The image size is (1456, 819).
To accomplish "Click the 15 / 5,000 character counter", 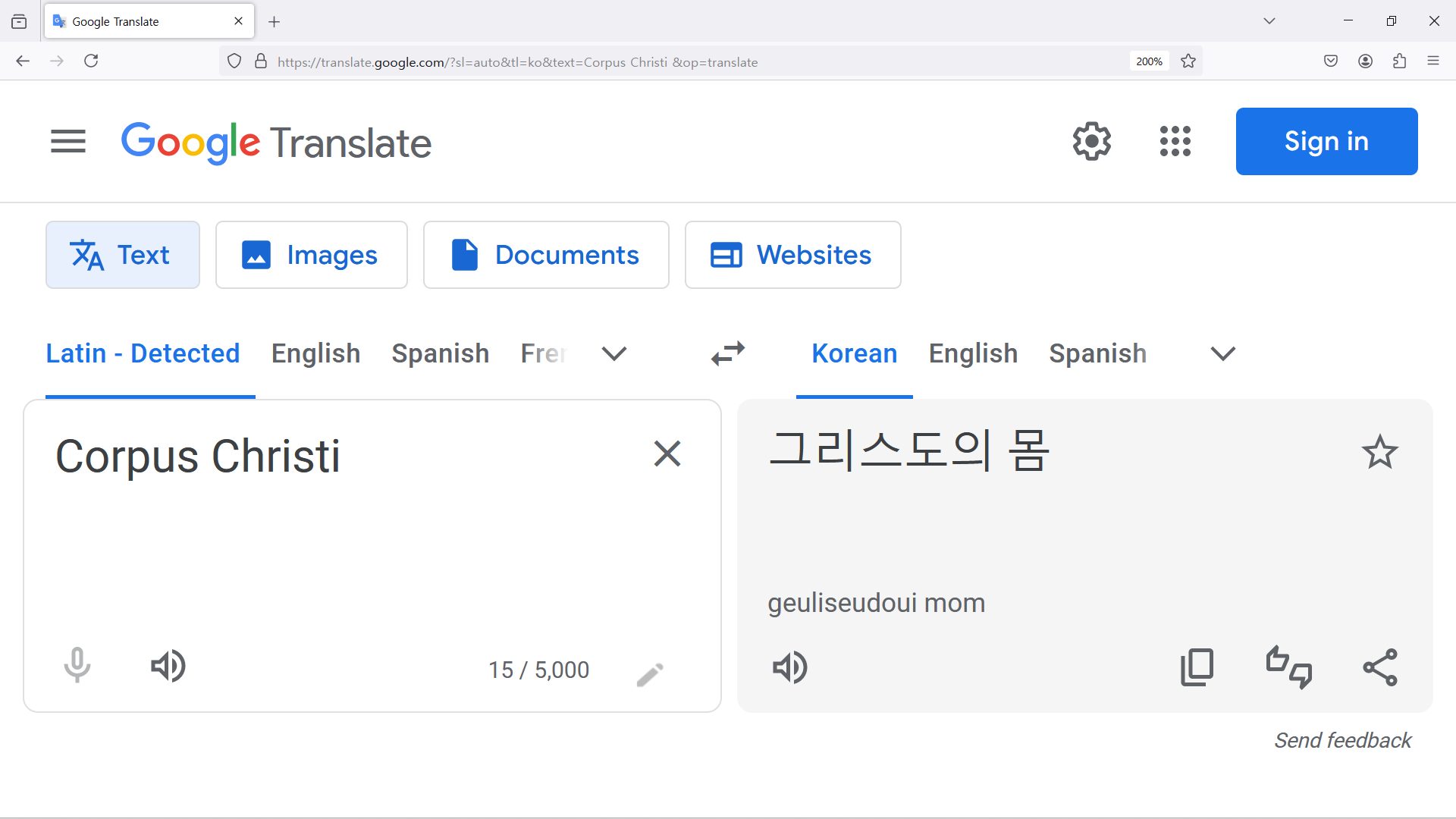I will click(x=538, y=670).
